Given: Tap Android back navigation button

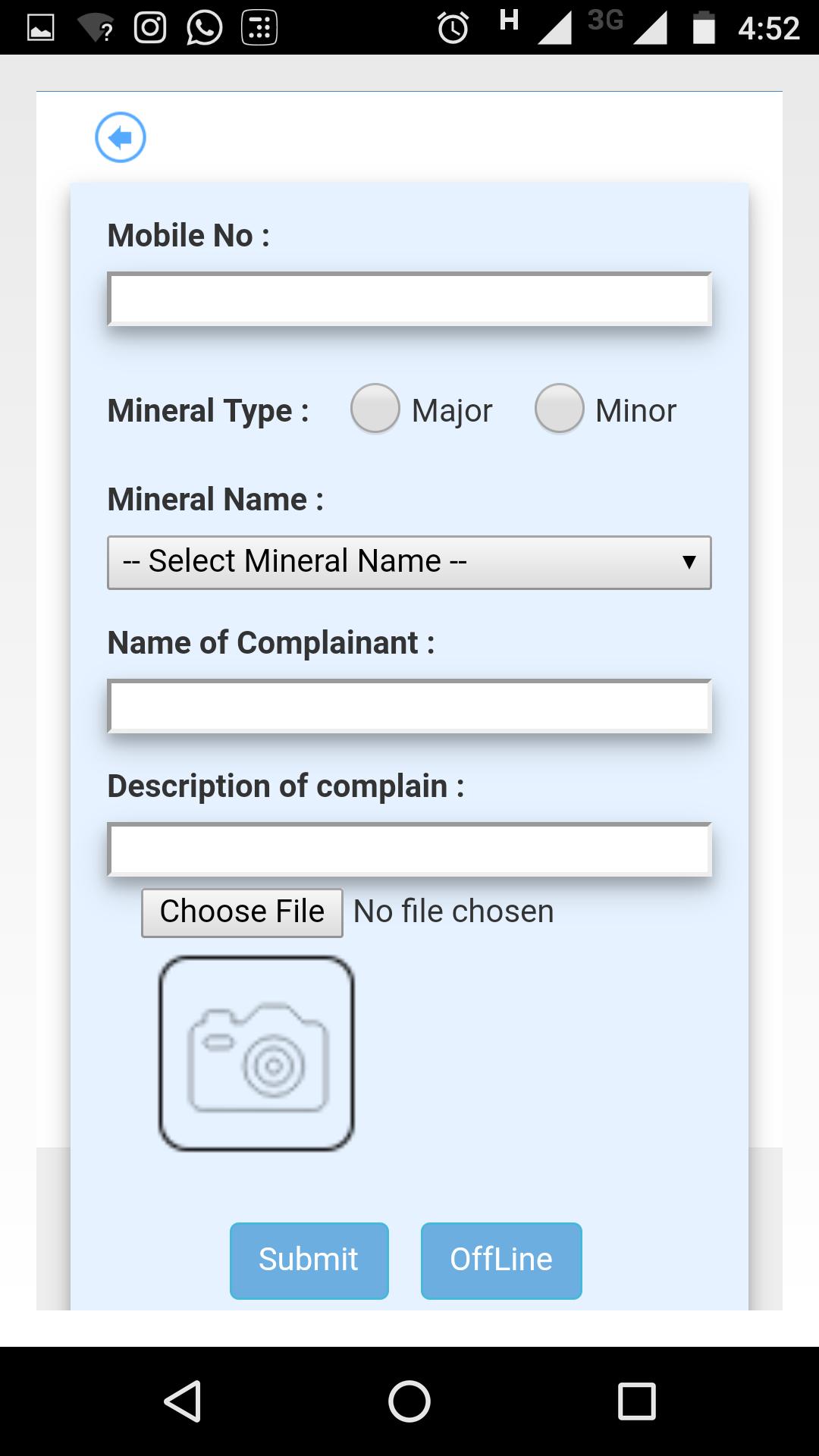Looking at the screenshot, I should (x=183, y=1401).
